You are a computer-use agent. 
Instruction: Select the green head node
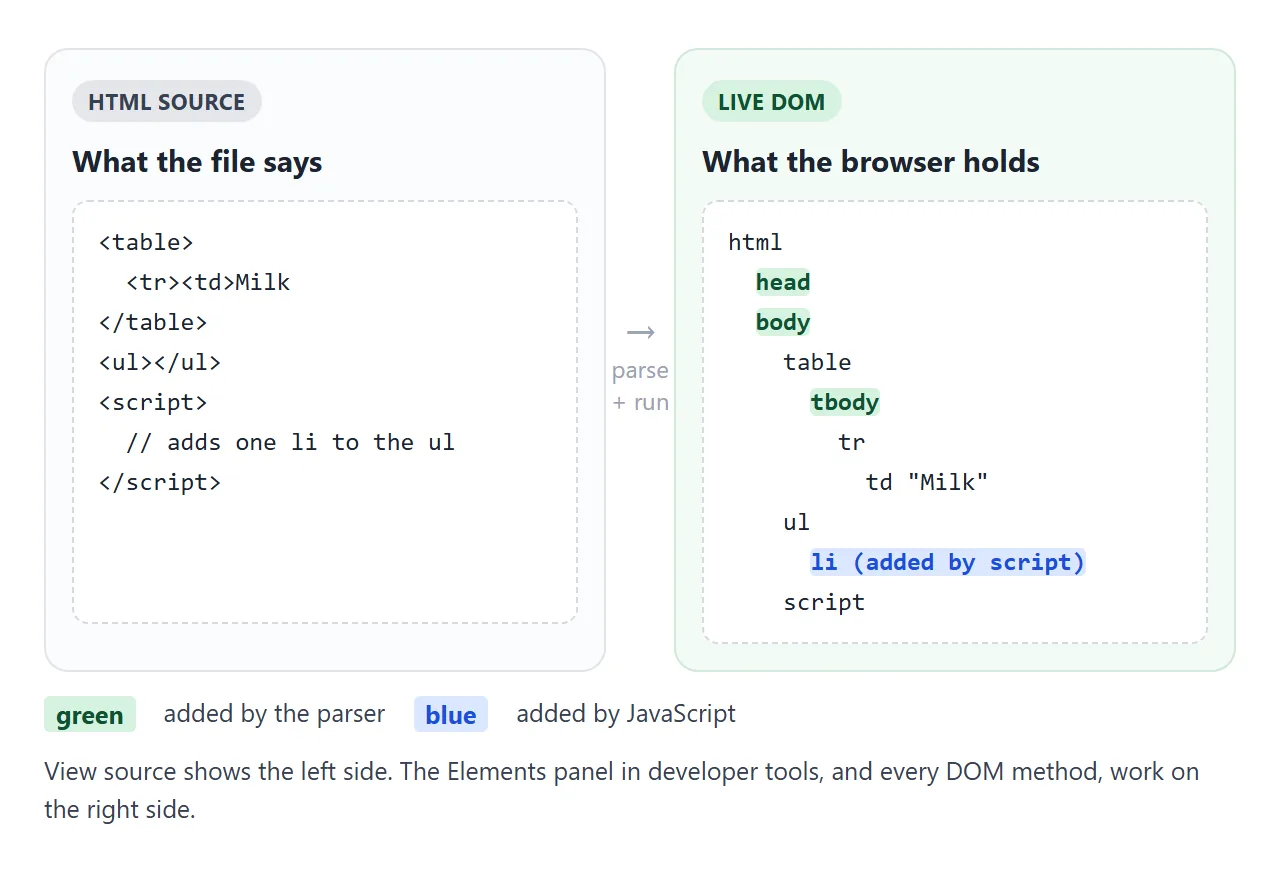pos(783,283)
